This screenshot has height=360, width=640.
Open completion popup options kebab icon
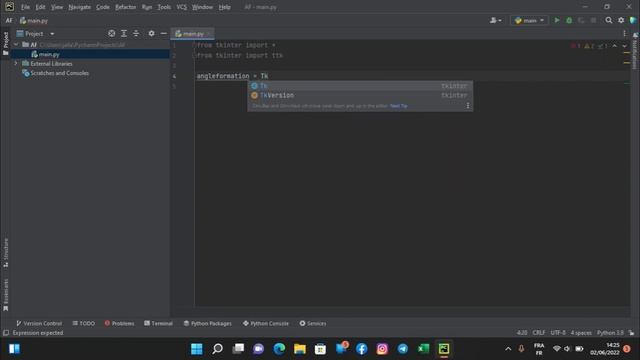(468, 106)
